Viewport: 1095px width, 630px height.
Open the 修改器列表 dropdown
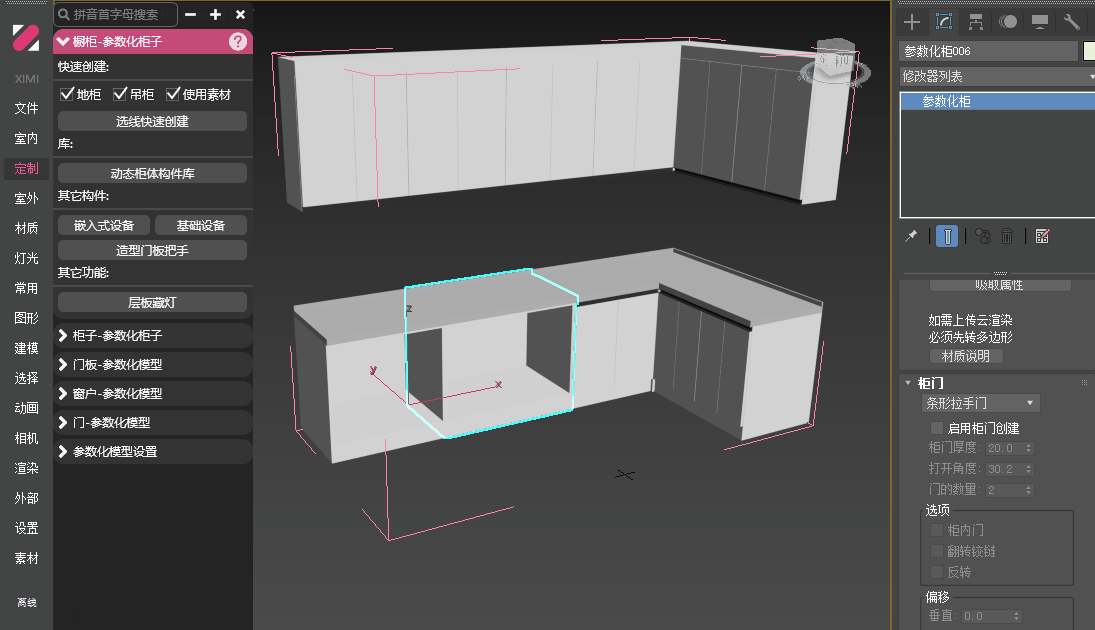point(997,76)
